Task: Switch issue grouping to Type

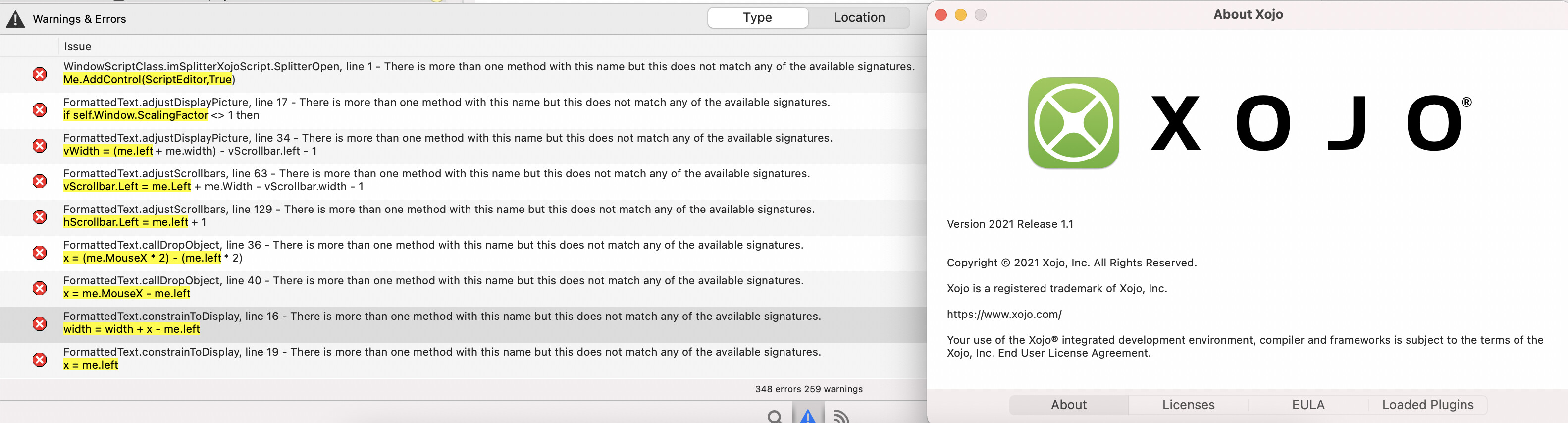Action: click(757, 18)
